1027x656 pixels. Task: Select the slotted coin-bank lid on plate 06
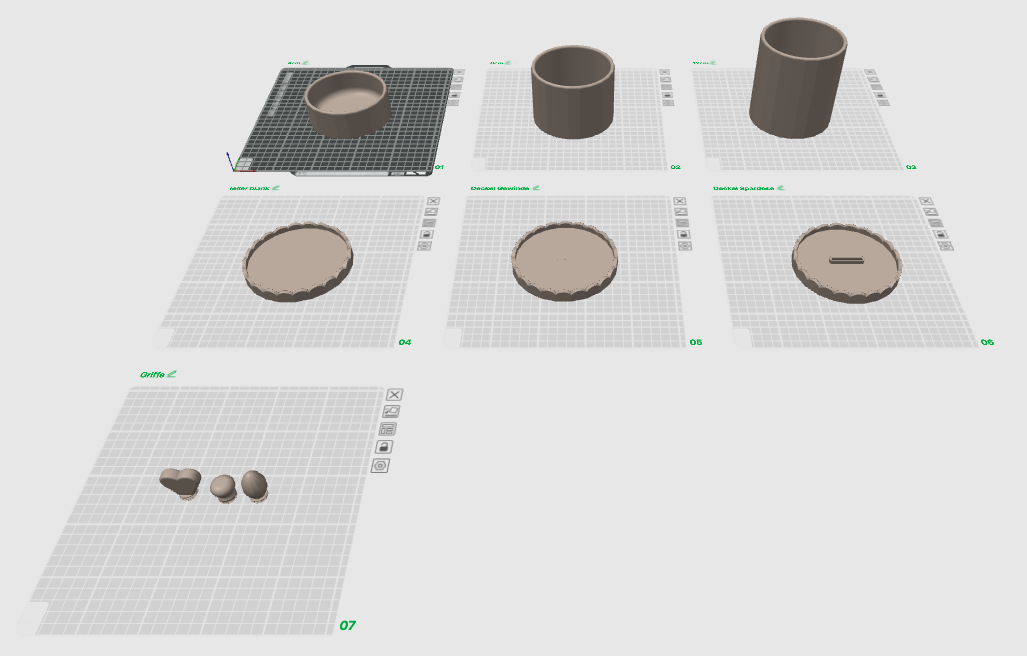(846, 263)
